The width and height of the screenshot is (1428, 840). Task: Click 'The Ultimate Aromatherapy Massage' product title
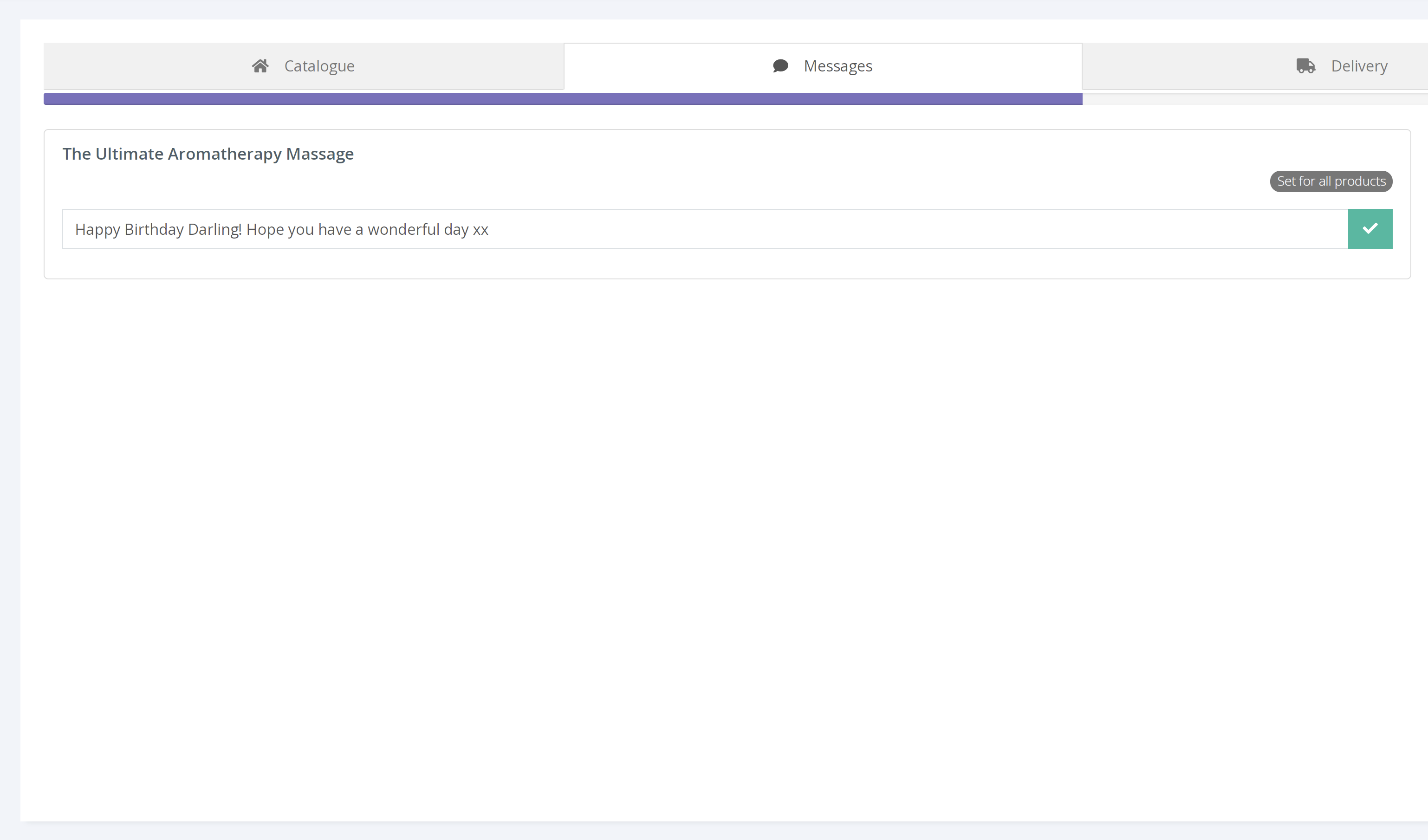pos(208,154)
